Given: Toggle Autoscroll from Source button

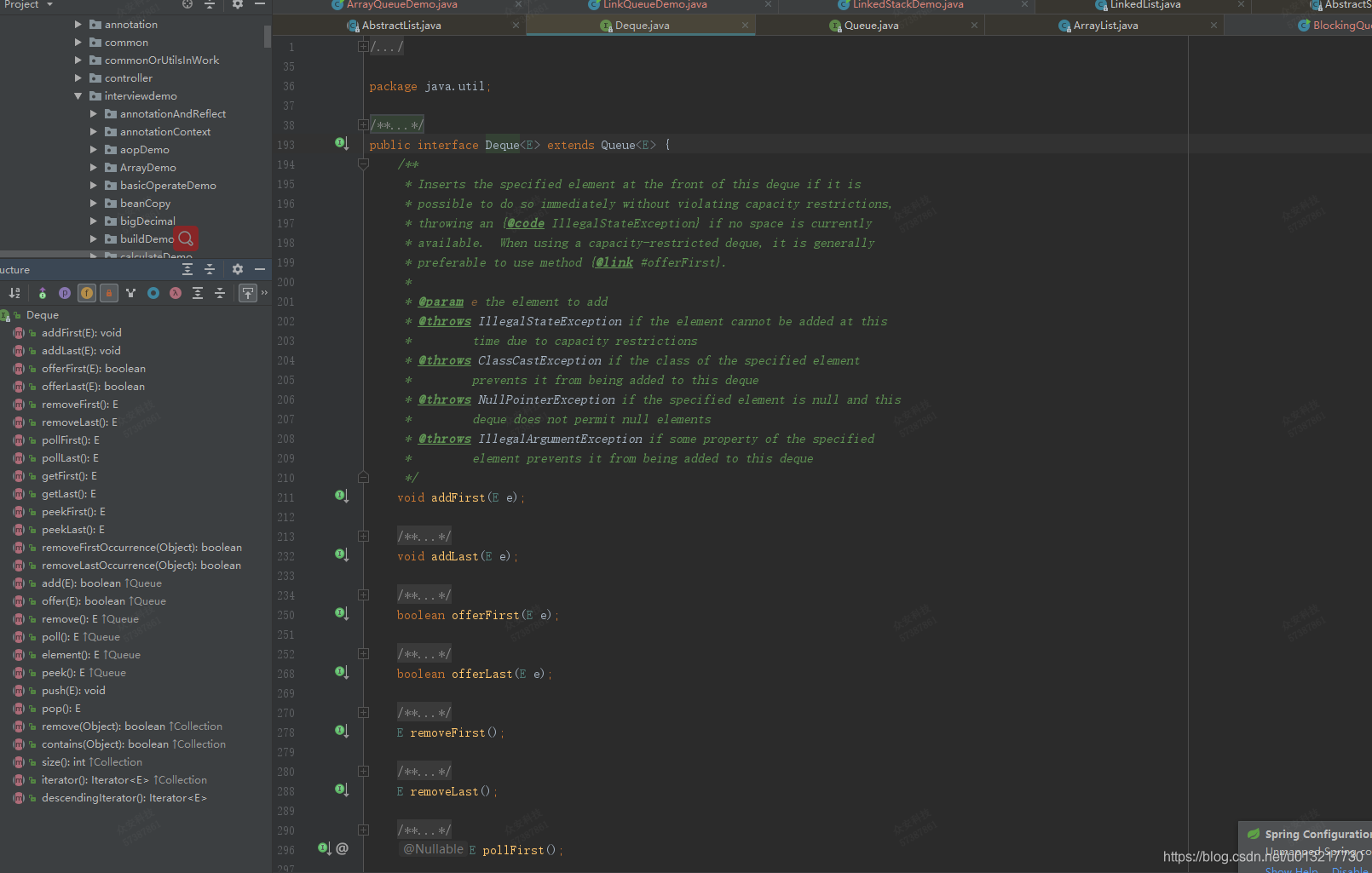Looking at the screenshot, I should click(x=247, y=293).
